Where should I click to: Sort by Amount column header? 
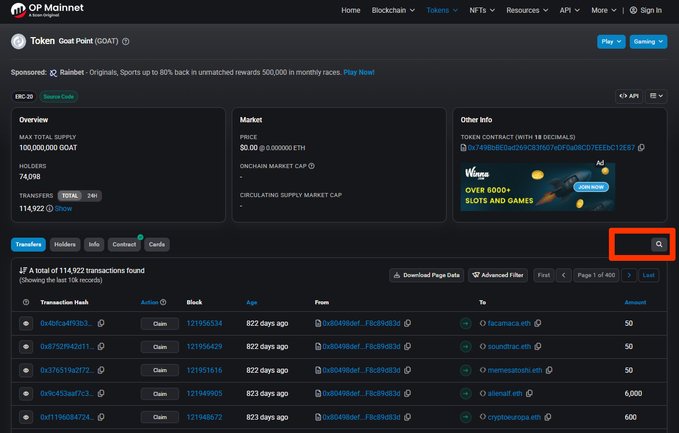point(635,302)
